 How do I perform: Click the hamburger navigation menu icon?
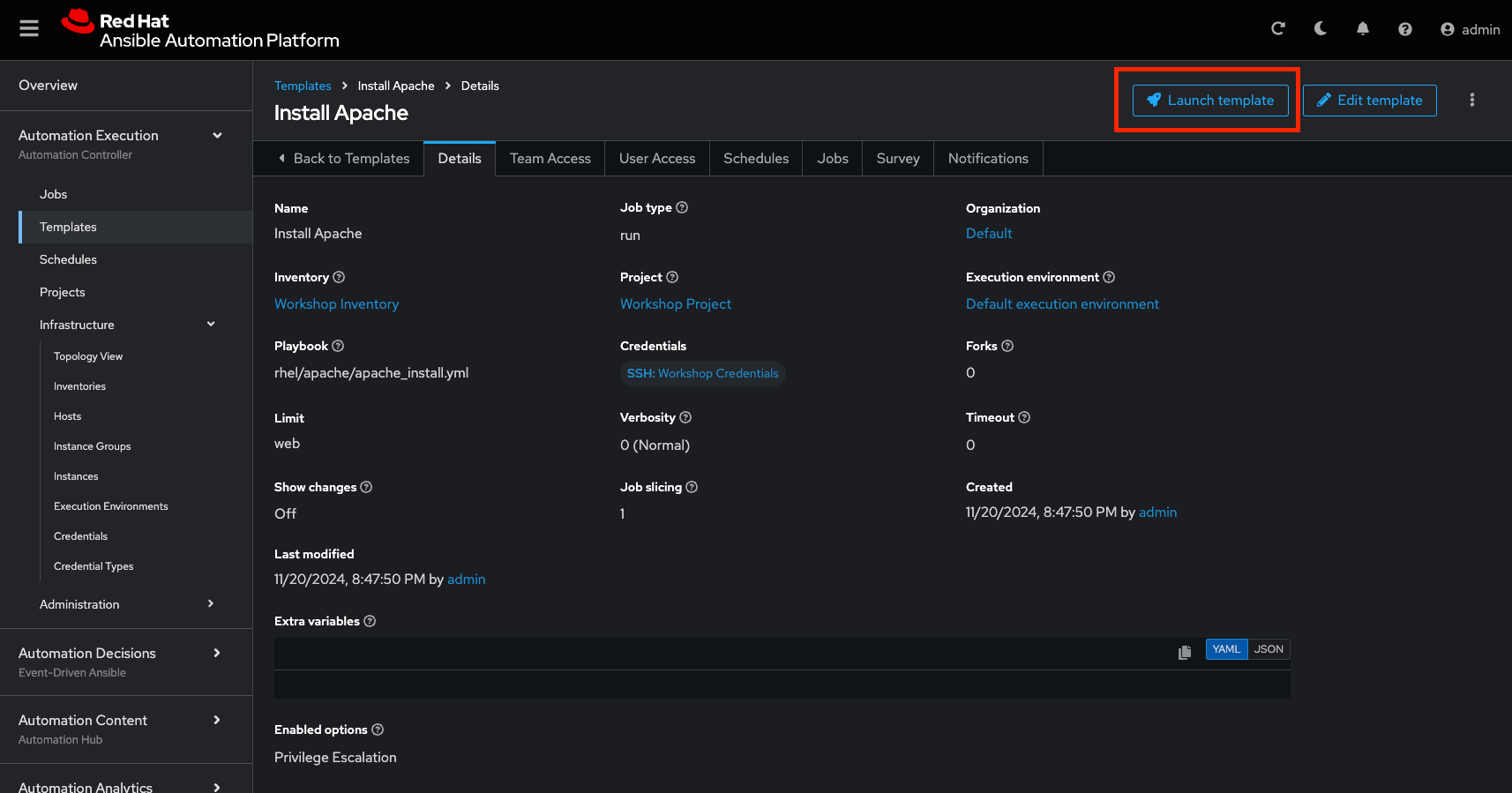coord(29,29)
